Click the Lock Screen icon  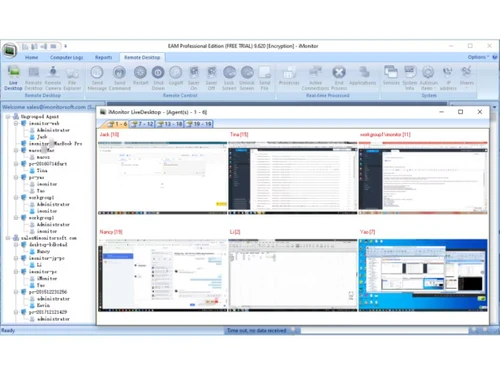pyautogui.click(x=229, y=78)
